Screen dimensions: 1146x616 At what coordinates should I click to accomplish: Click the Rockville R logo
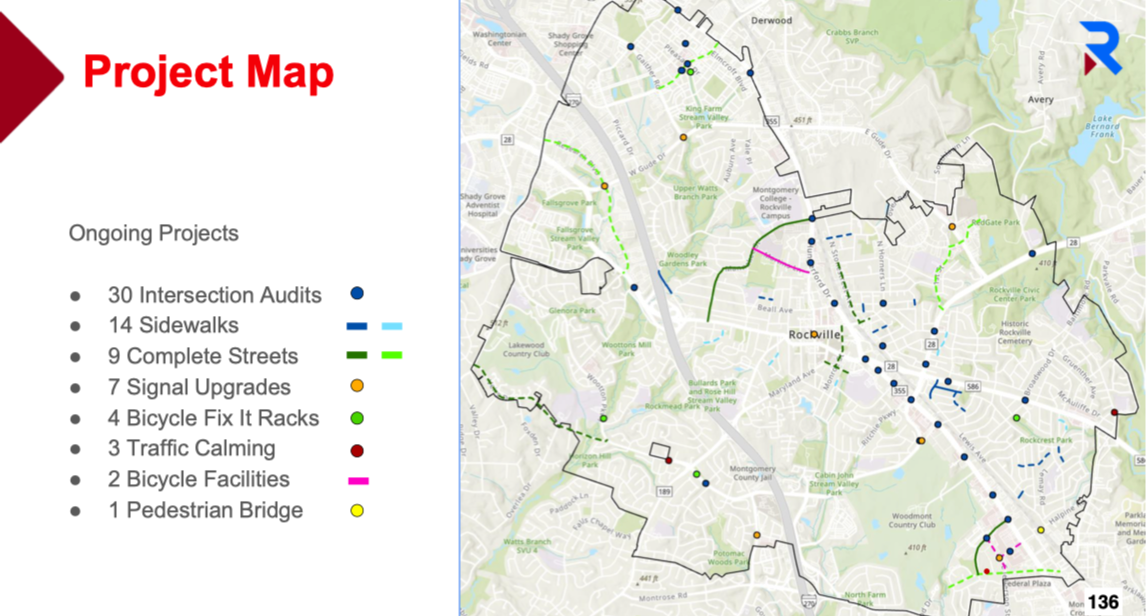pos(1100,48)
